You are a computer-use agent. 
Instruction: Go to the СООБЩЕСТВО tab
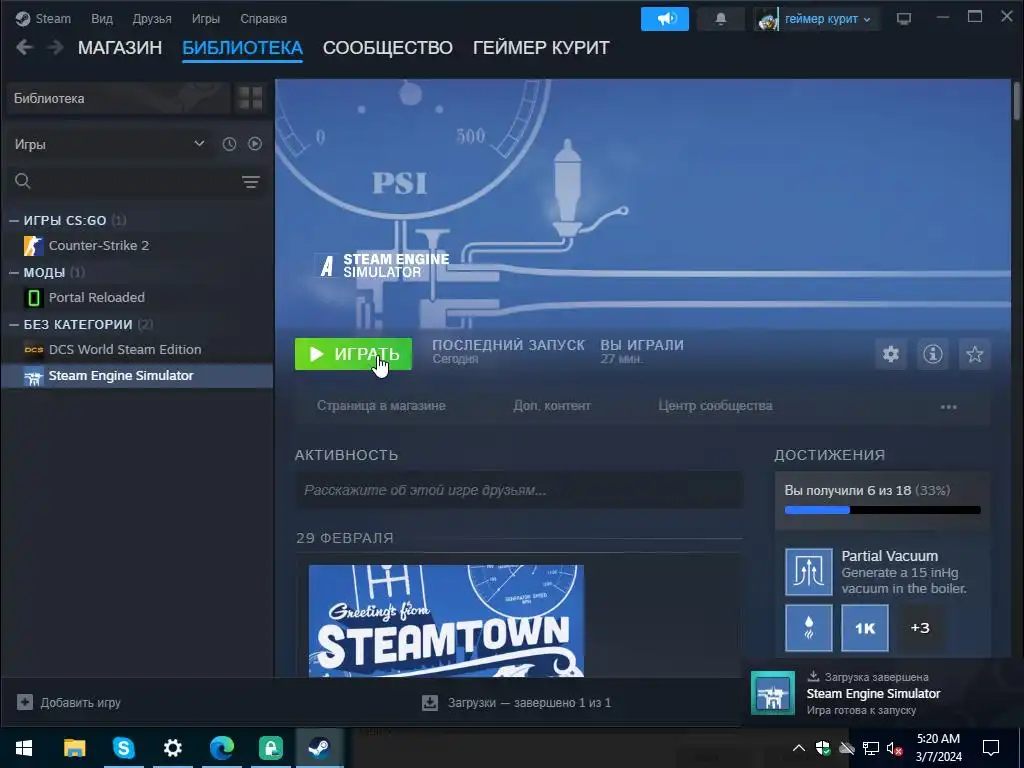click(x=387, y=48)
